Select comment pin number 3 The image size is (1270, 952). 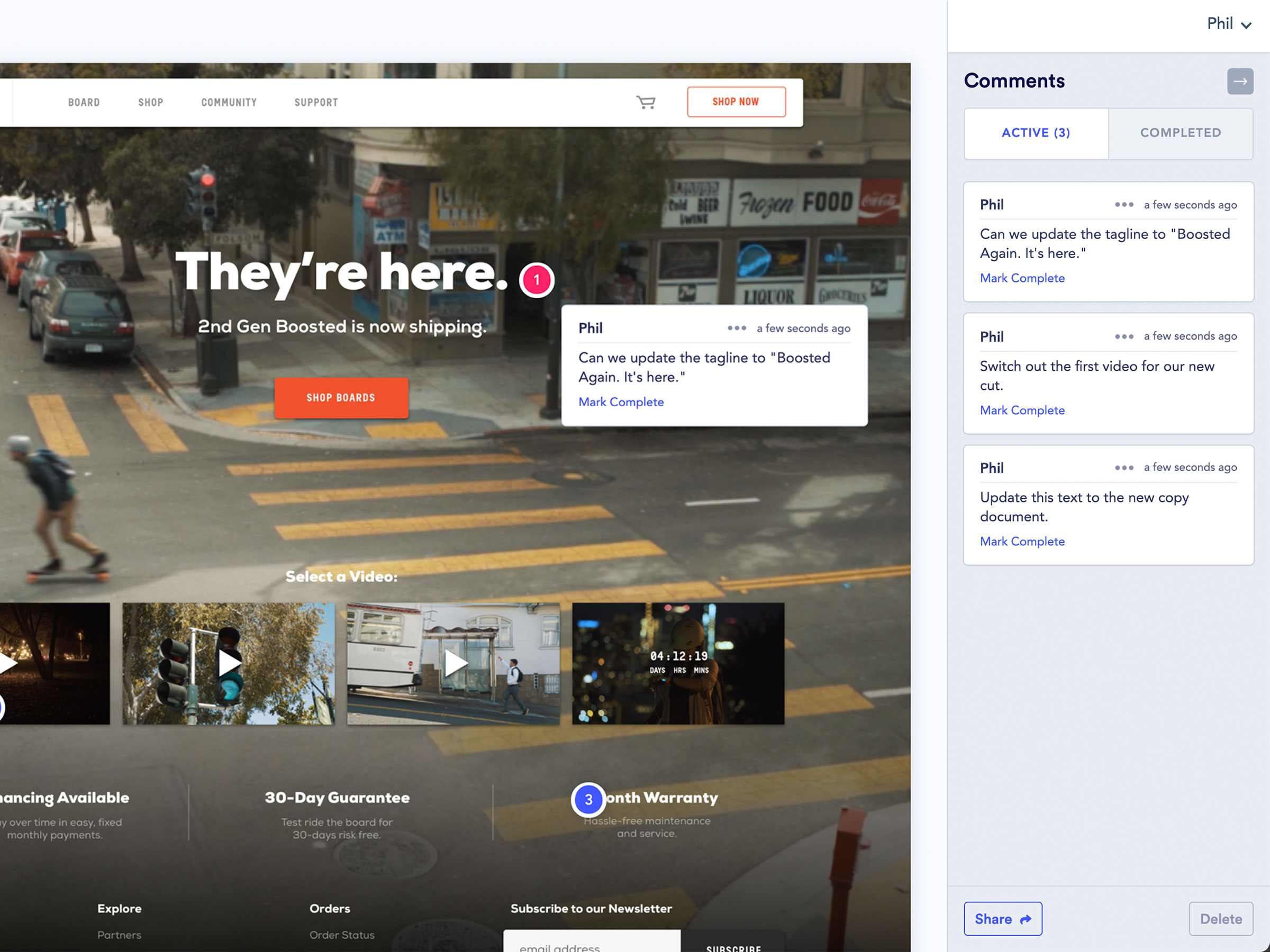coord(588,799)
